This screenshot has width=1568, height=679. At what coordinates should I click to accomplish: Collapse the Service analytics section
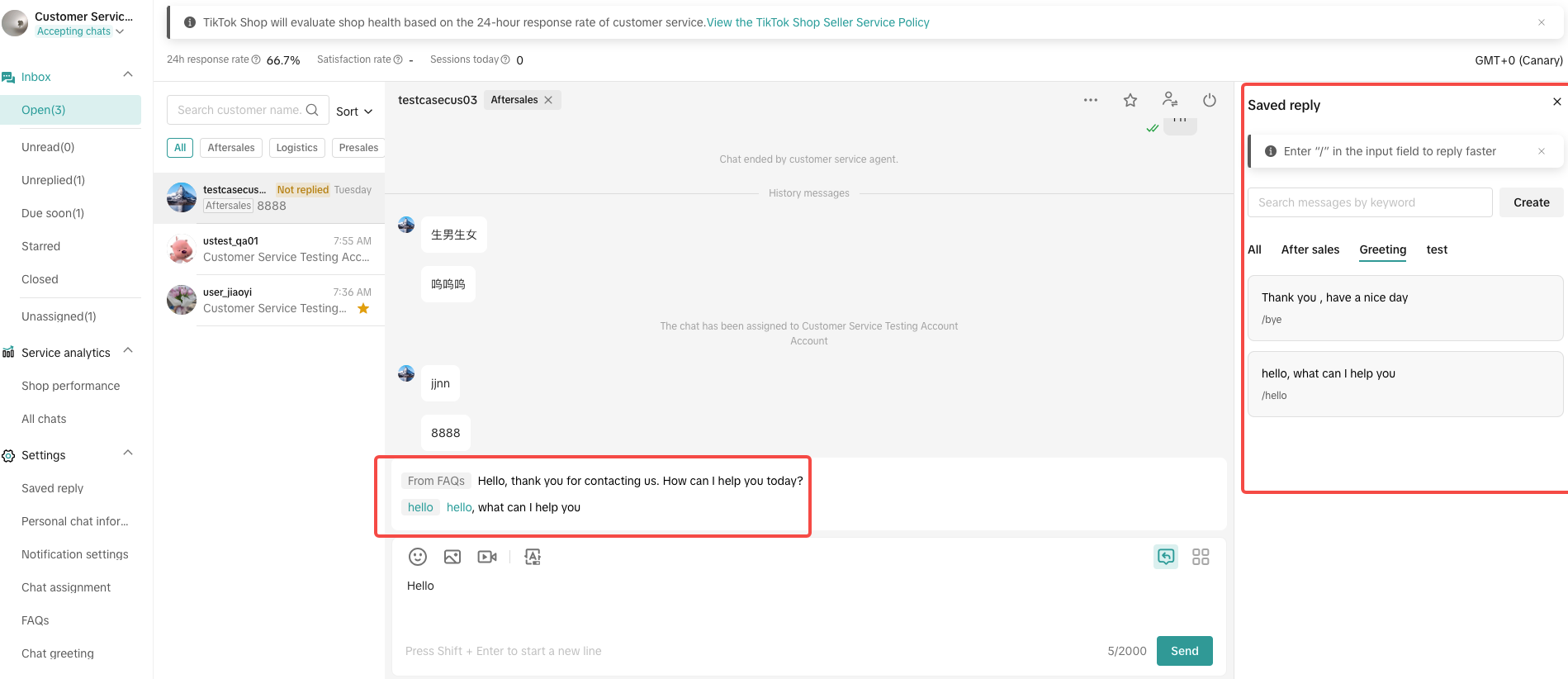(128, 351)
